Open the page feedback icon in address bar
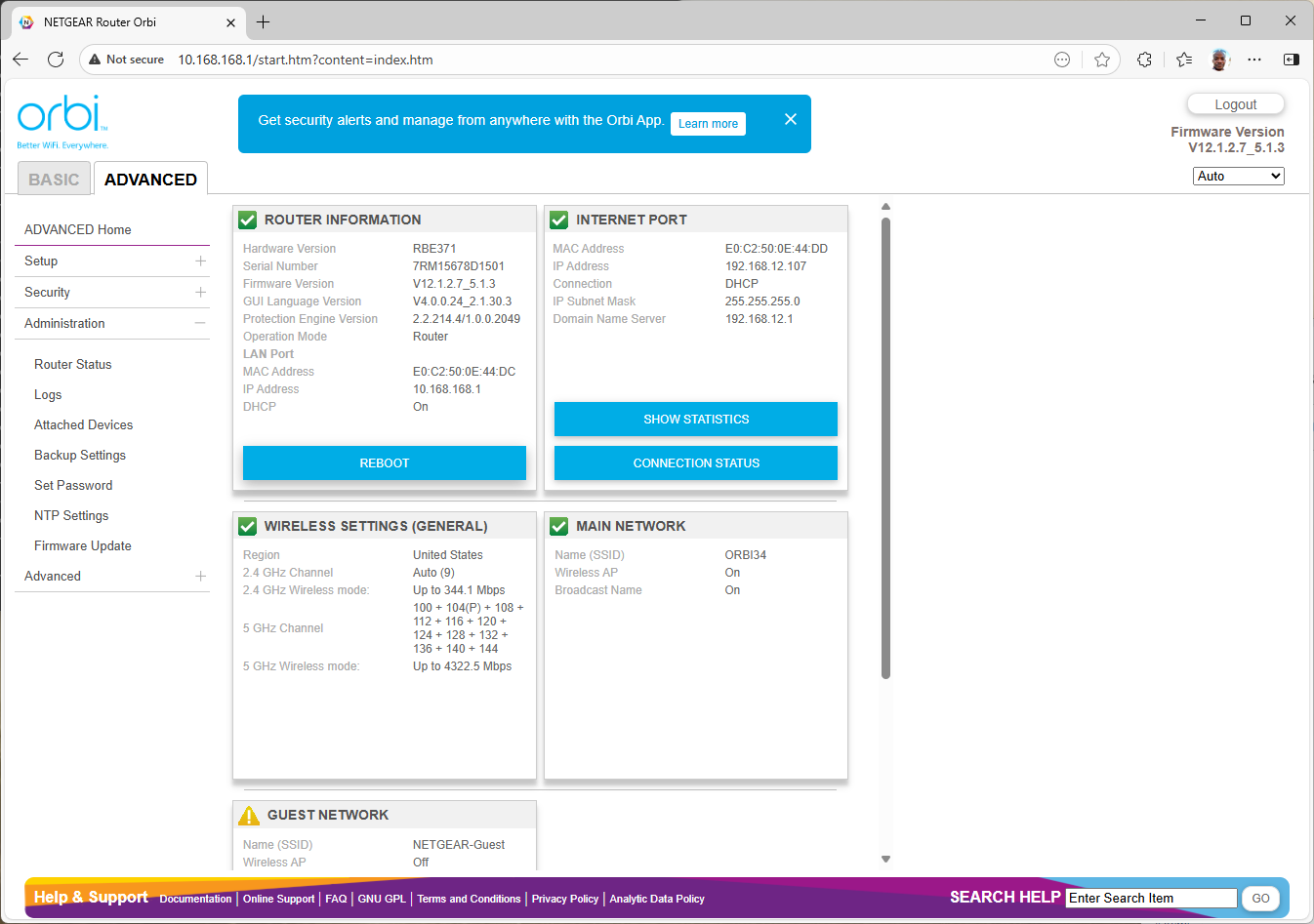Image resolution: width=1314 pixels, height=924 pixels. coord(1062,60)
